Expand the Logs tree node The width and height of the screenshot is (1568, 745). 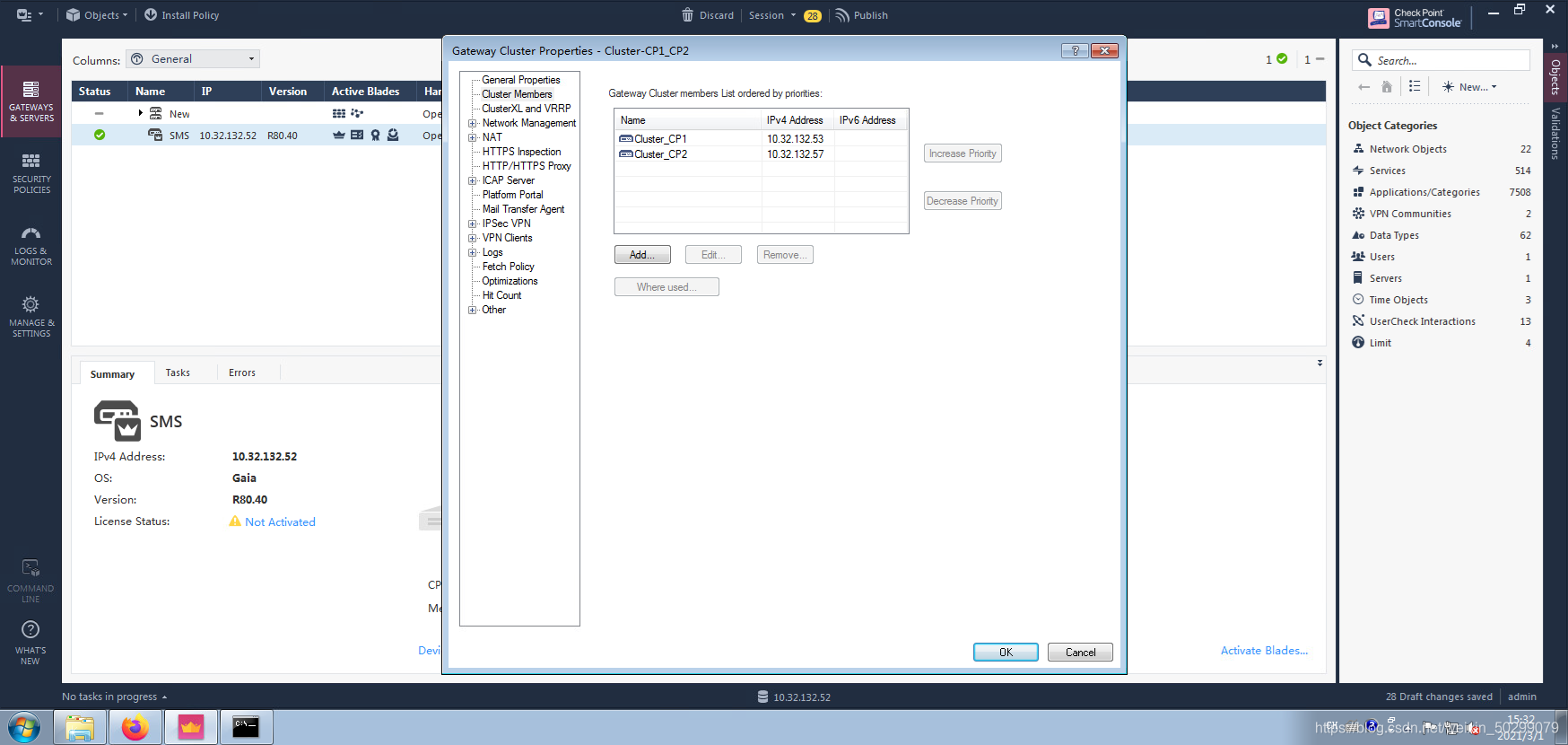(x=472, y=252)
